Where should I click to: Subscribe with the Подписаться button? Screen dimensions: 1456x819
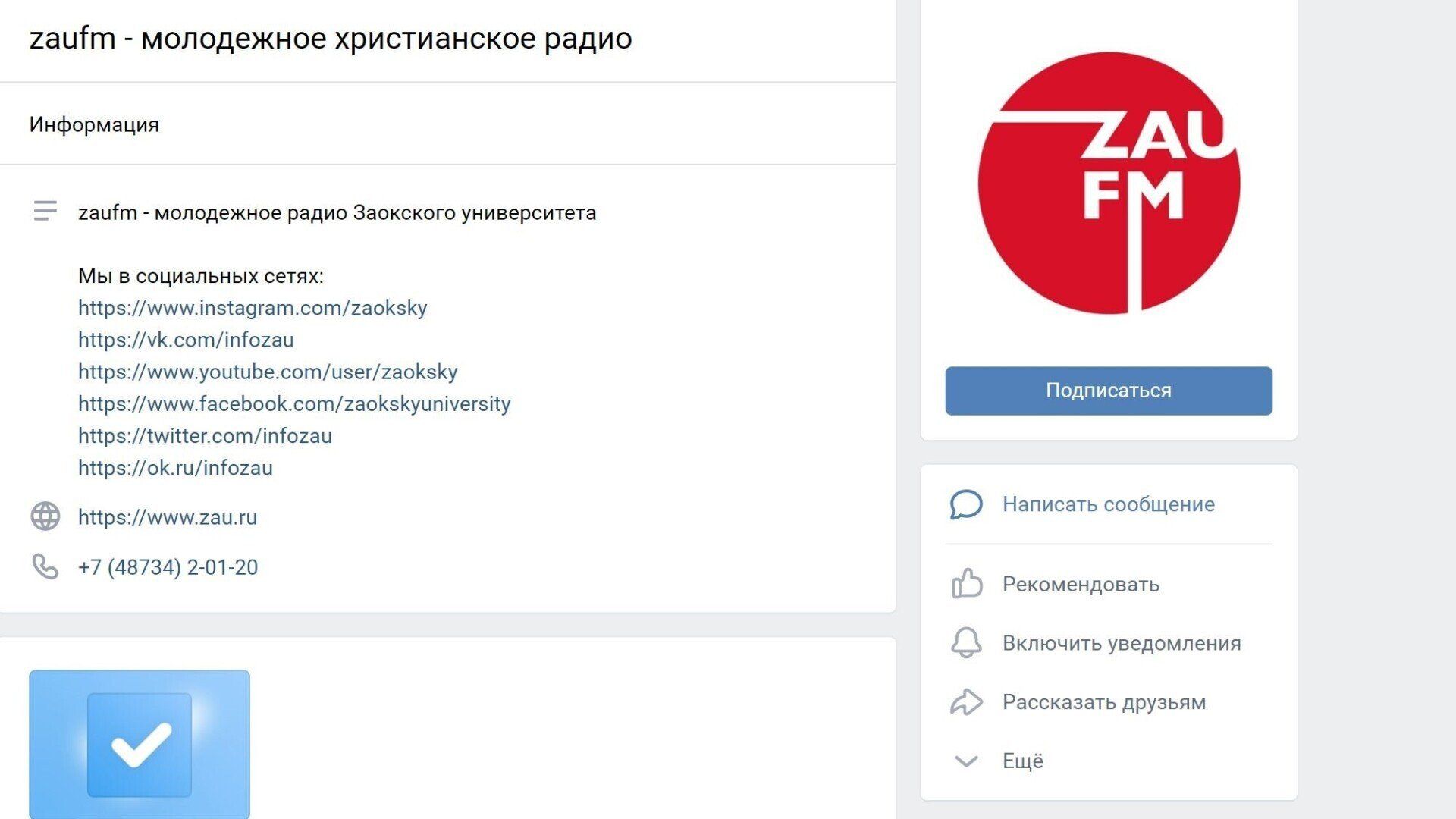(x=1109, y=391)
